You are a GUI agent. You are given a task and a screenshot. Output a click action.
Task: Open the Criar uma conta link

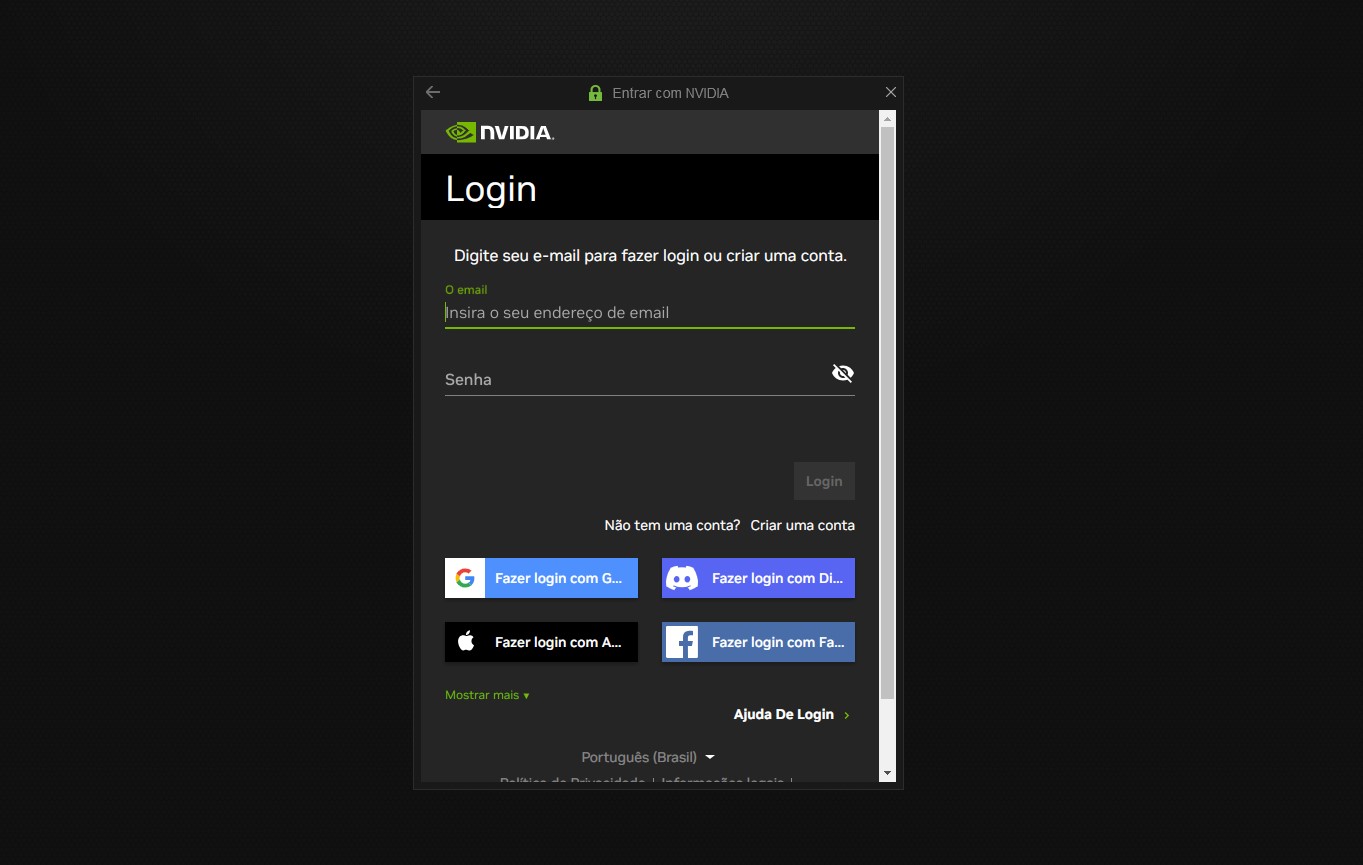pyautogui.click(x=803, y=525)
